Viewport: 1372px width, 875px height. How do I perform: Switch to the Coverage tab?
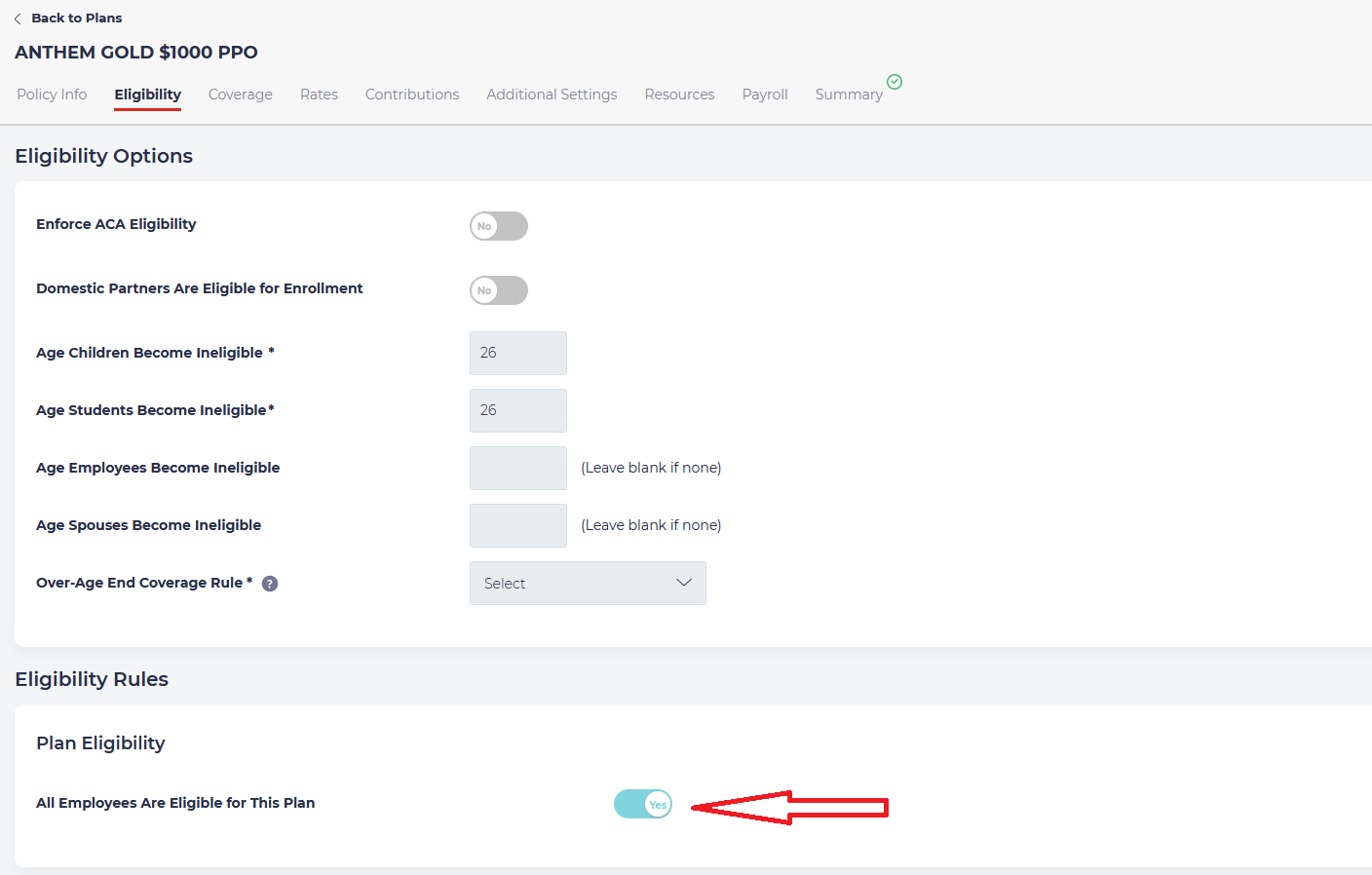pyautogui.click(x=240, y=94)
